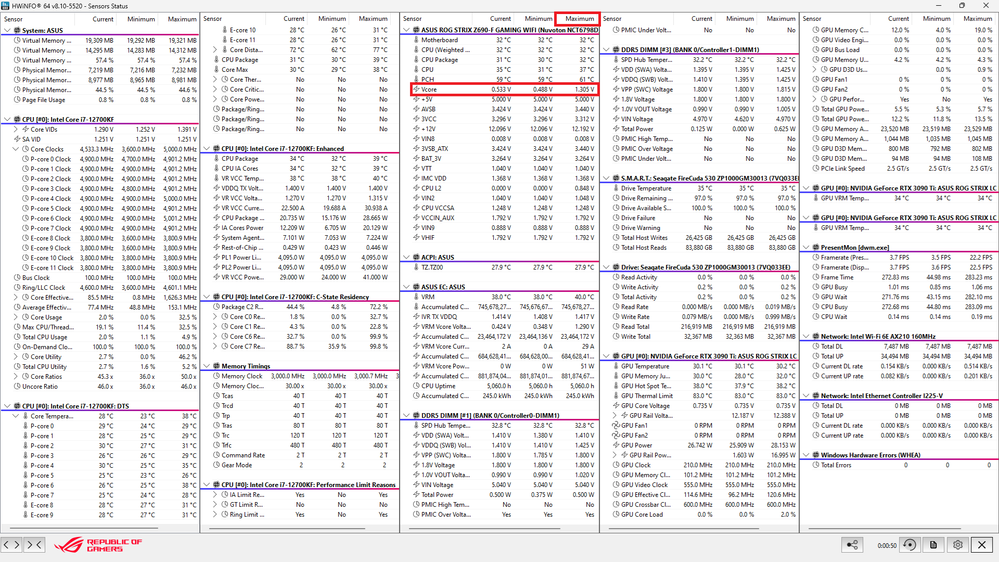The height and width of the screenshot is (562, 999).
Task: Collapse the C-State Residency section
Action: [206, 297]
